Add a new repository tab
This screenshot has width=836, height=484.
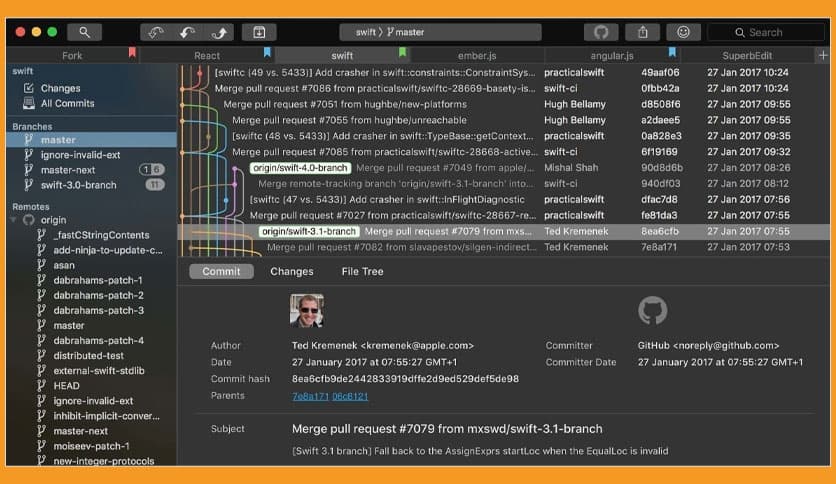coord(823,56)
